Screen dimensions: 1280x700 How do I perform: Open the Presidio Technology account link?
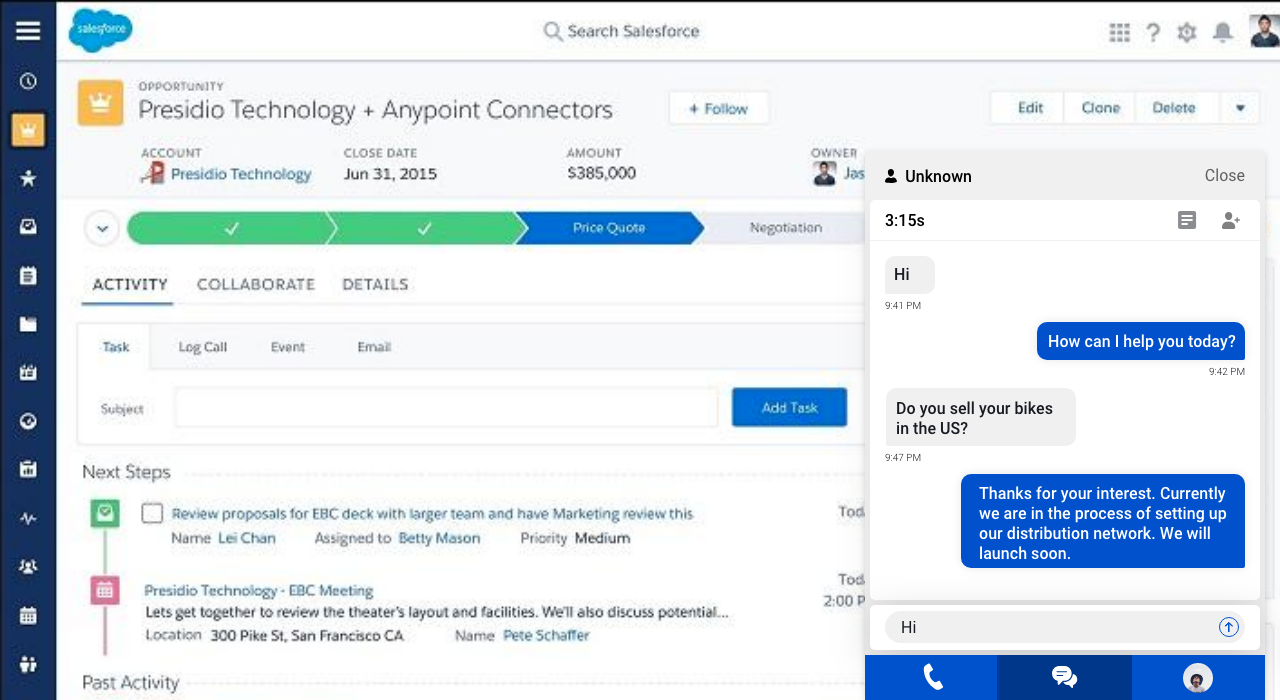pos(241,174)
